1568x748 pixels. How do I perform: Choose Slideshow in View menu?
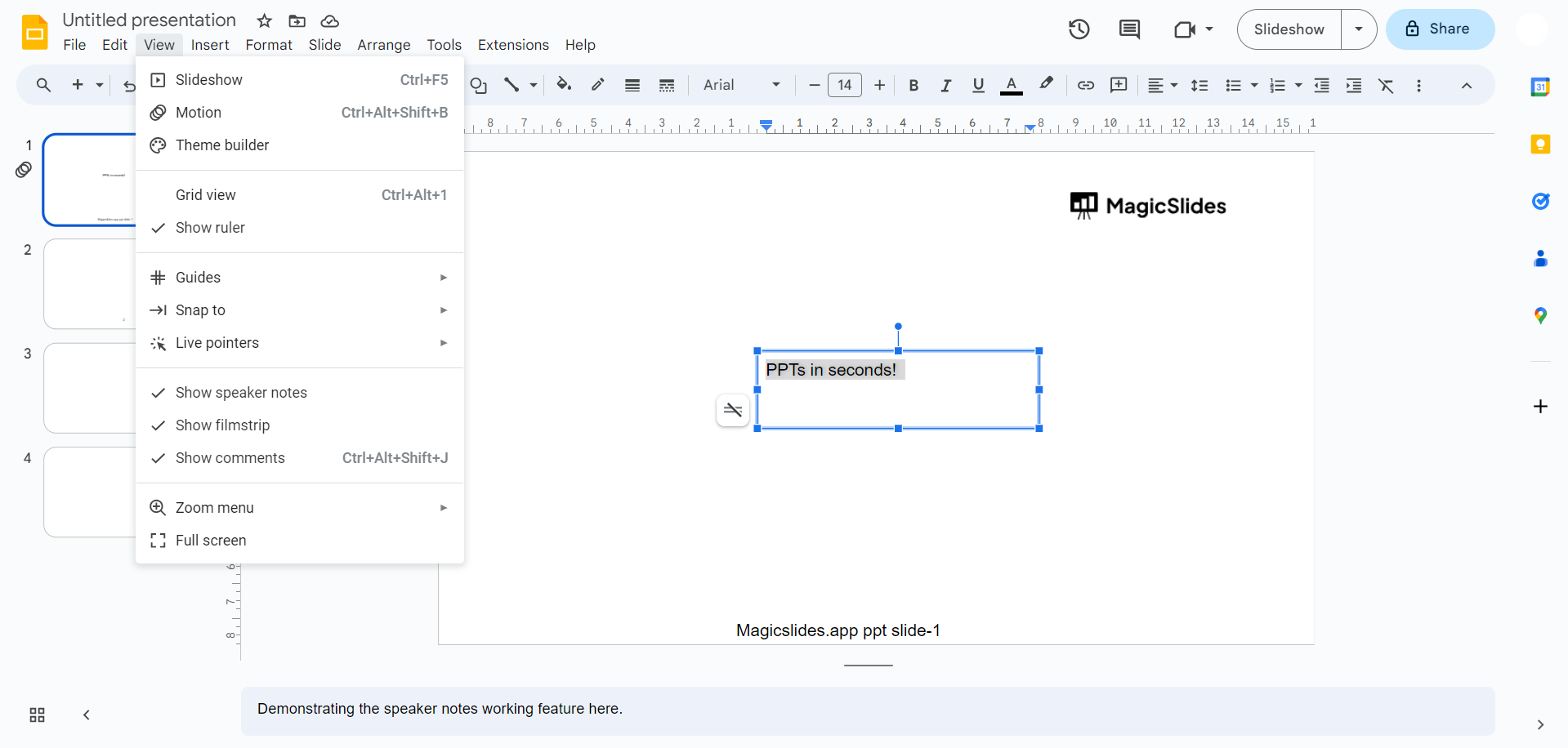(300, 80)
